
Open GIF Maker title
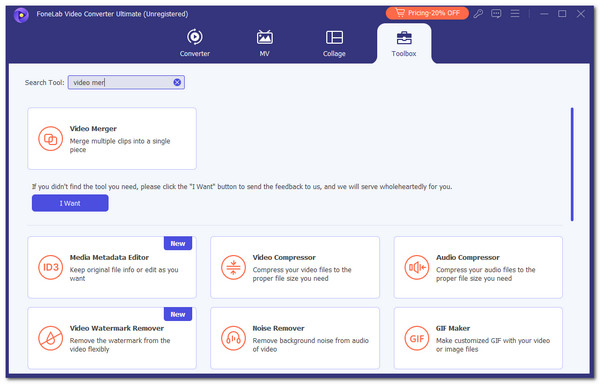(x=453, y=328)
